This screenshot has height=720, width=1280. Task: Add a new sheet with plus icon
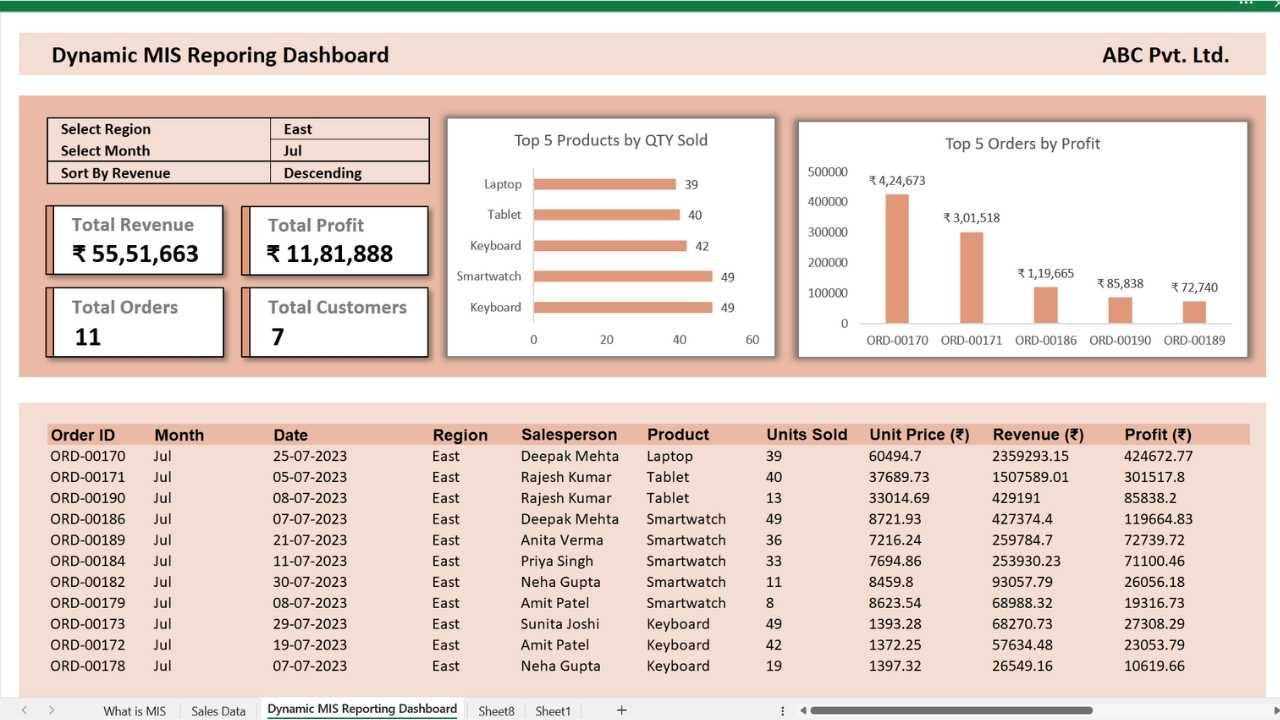(621, 710)
